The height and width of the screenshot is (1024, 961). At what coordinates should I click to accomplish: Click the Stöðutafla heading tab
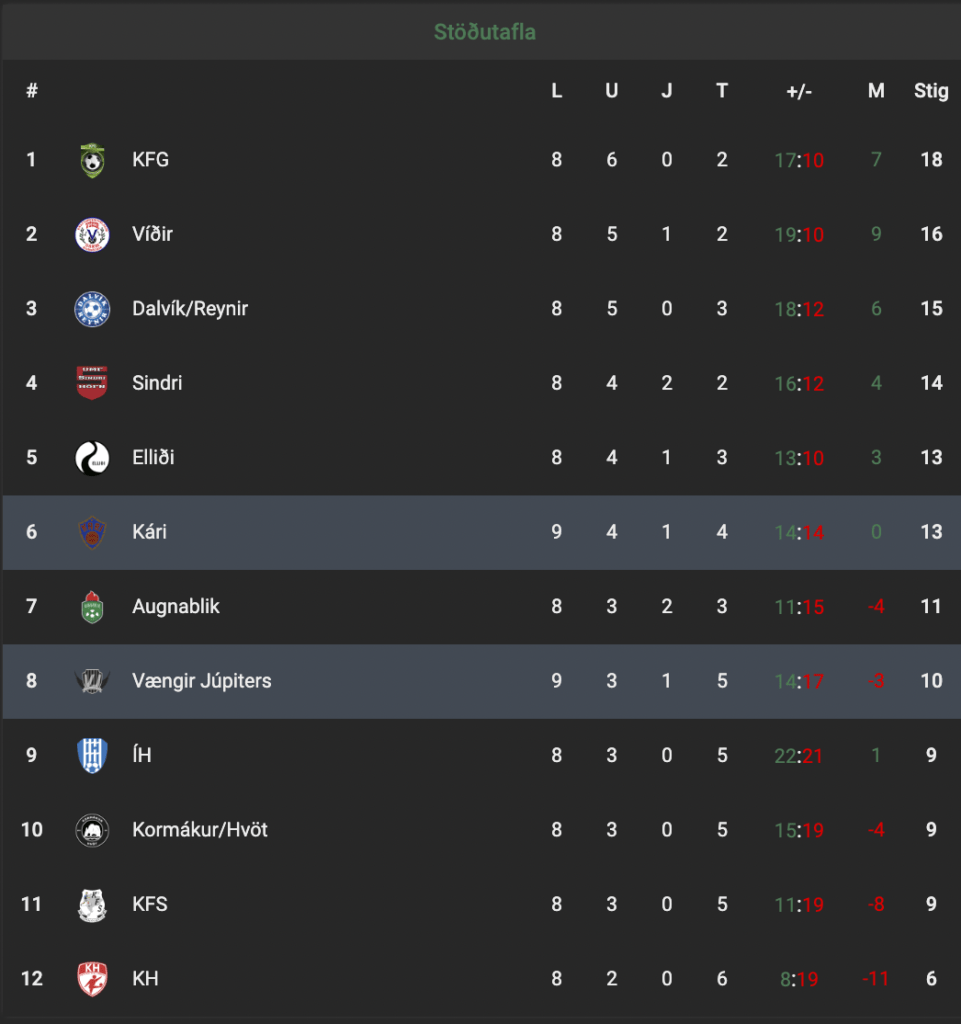click(x=485, y=32)
